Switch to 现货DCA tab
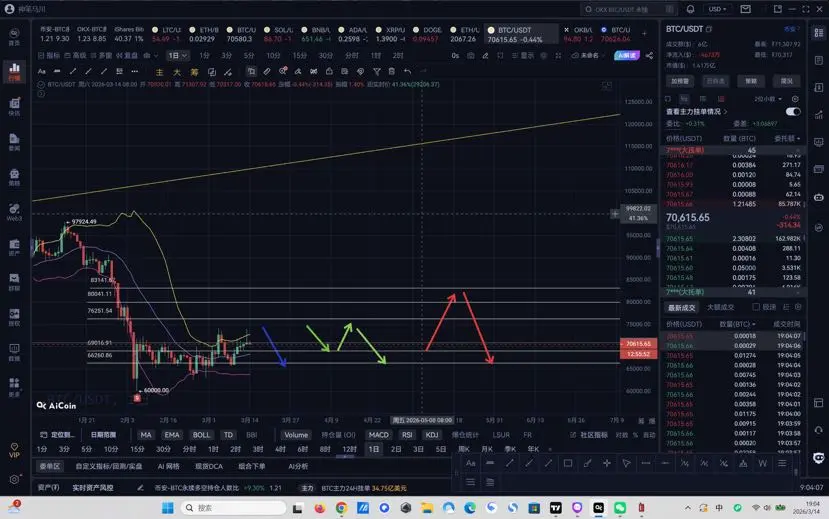This screenshot has width=829, height=519. click(x=209, y=466)
